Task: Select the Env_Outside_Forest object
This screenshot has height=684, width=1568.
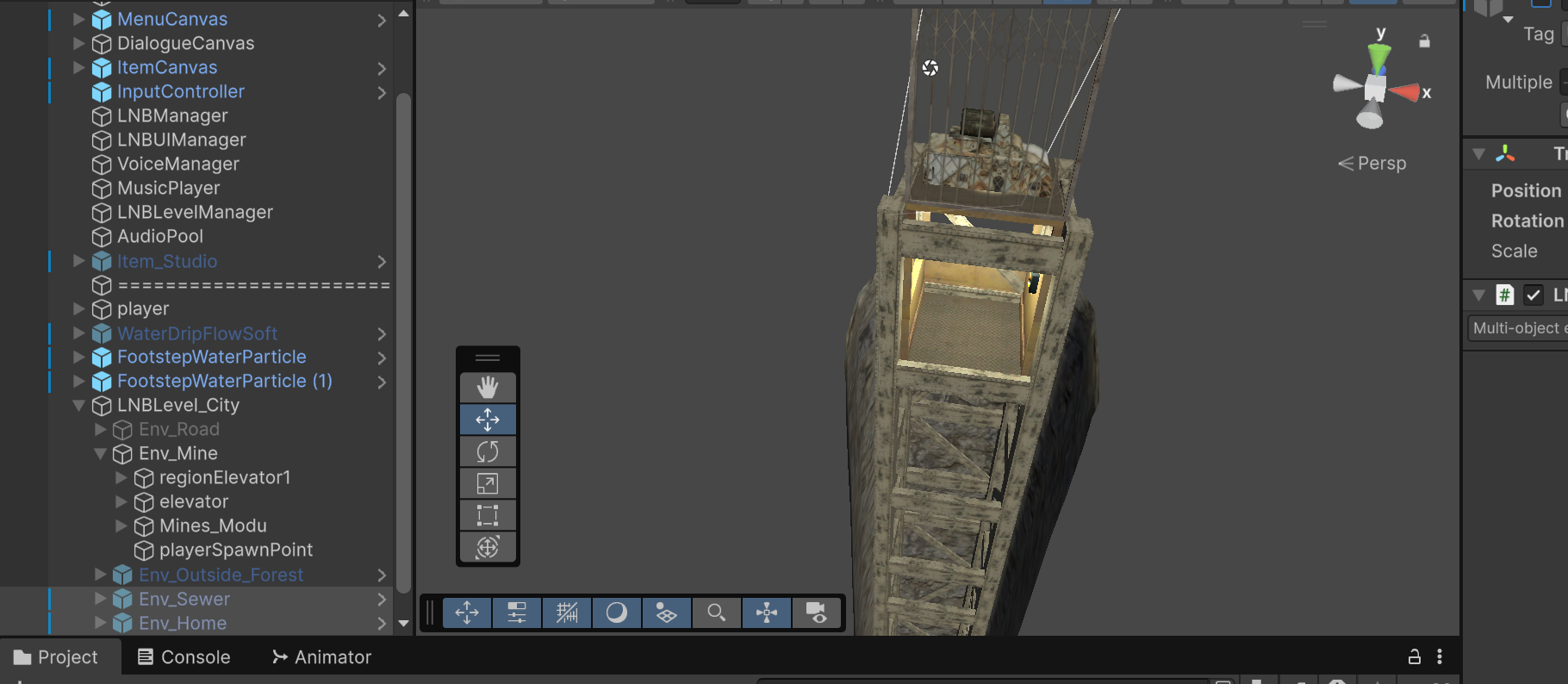Action: 221,575
